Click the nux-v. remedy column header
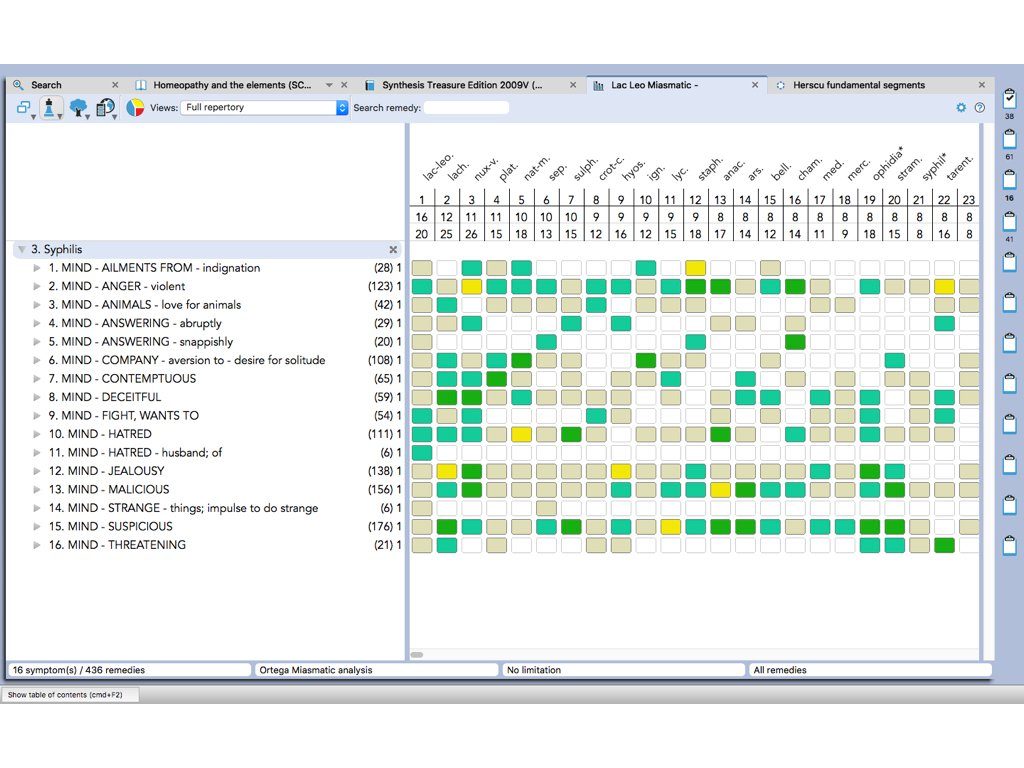The height and width of the screenshot is (768, 1024). coord(485,168)
